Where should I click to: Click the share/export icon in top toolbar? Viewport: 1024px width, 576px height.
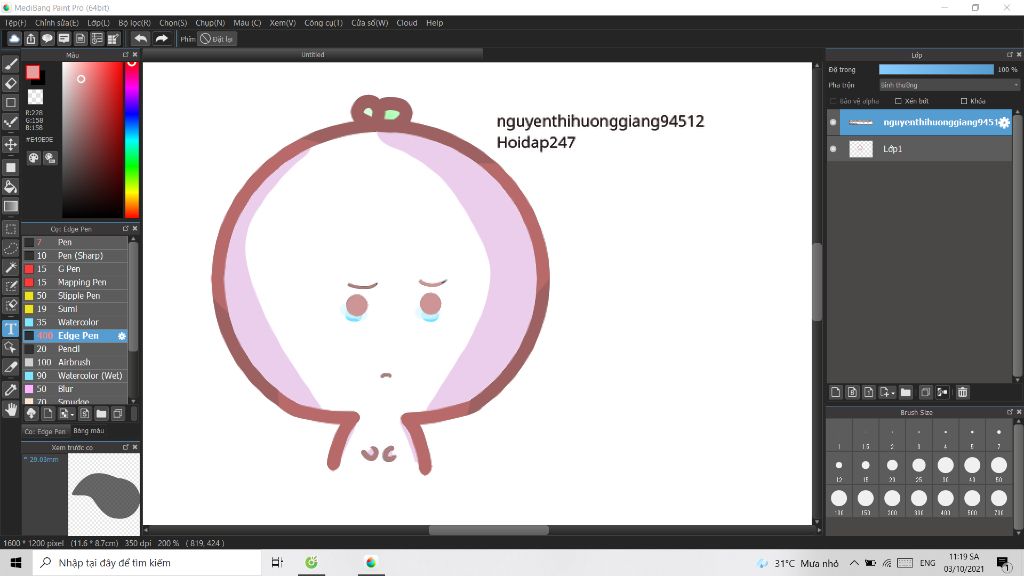[31, 39]
